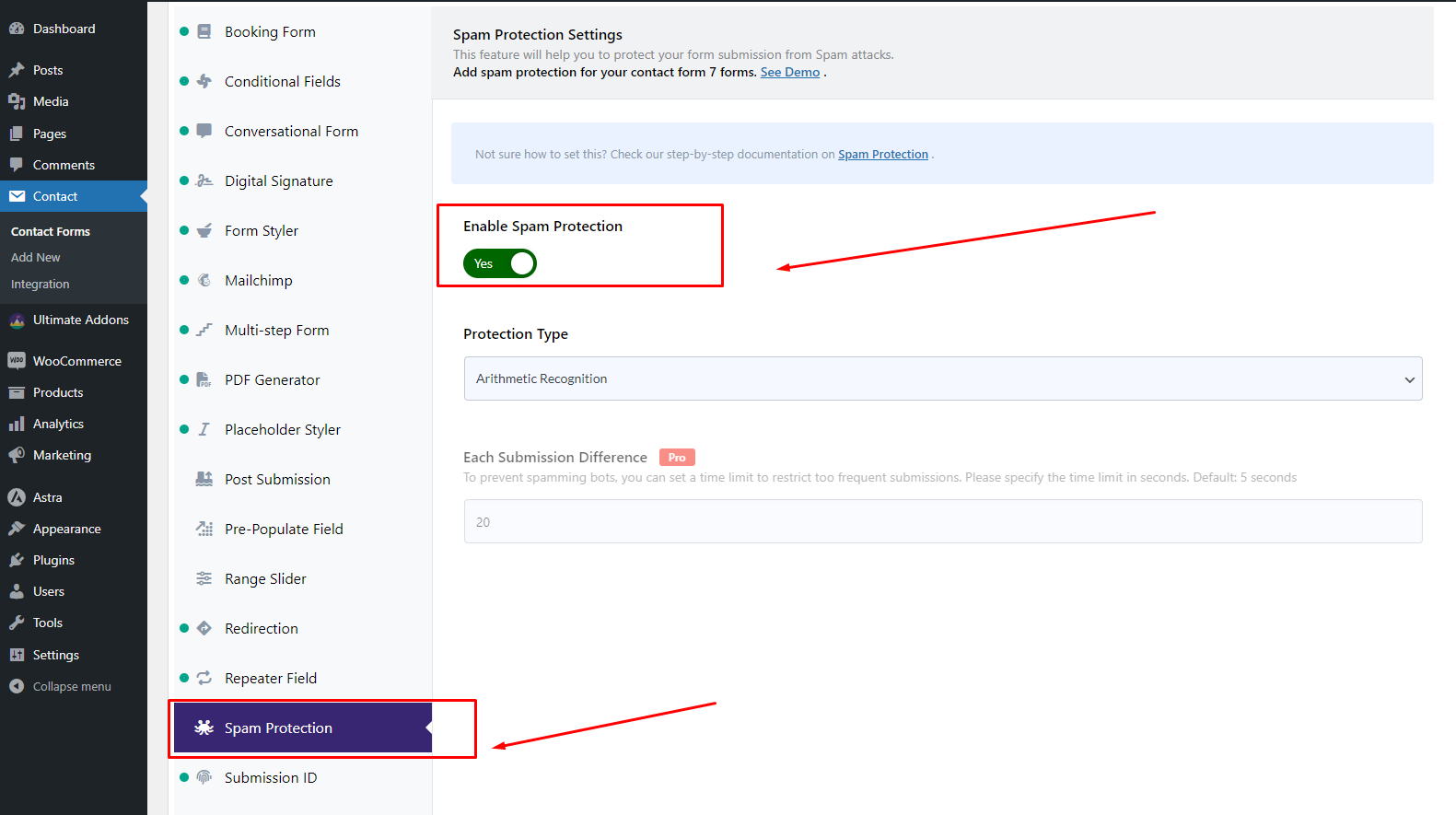Click the Each Submission Difference input field
1456x815 pixels.
[x=942, y=521]
